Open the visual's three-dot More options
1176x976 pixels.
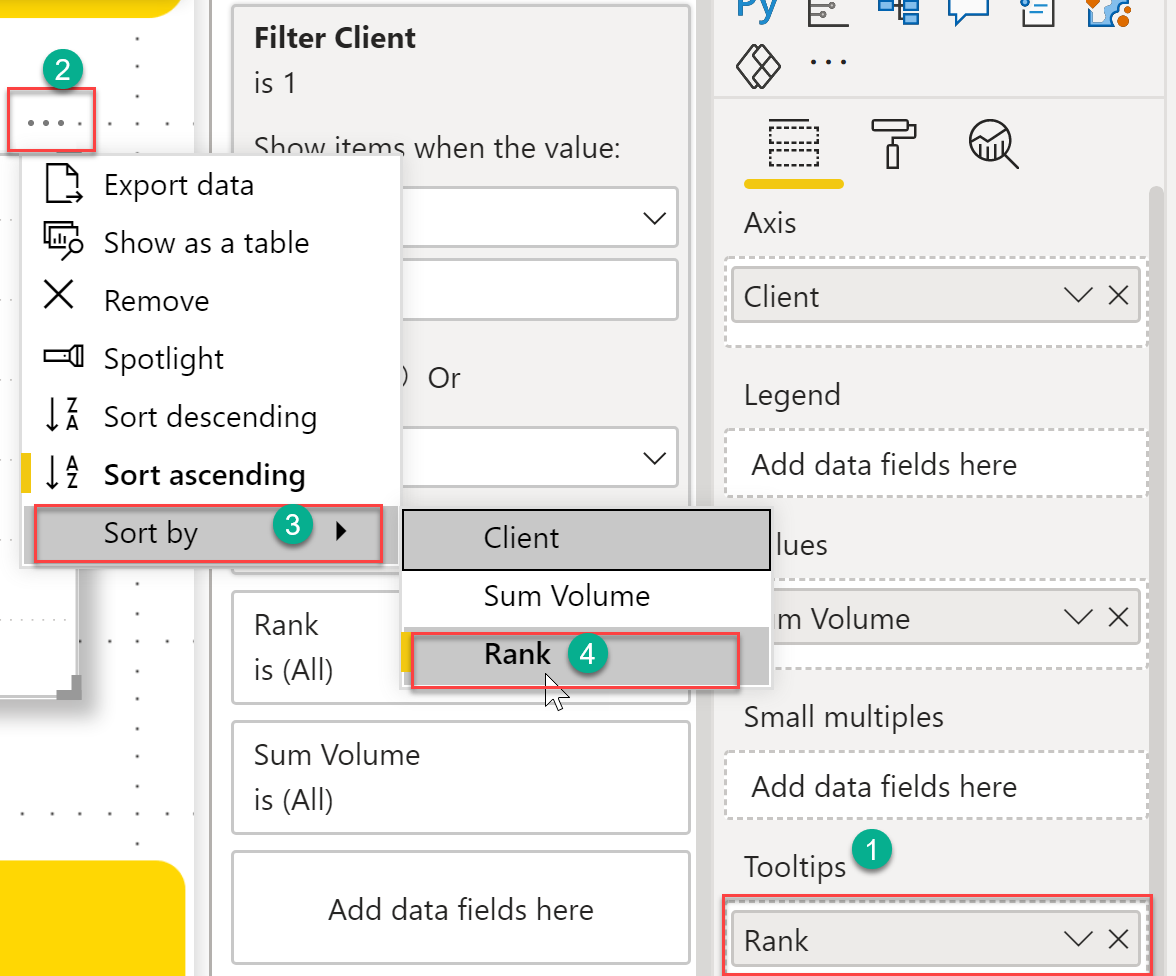pos(52,124)
